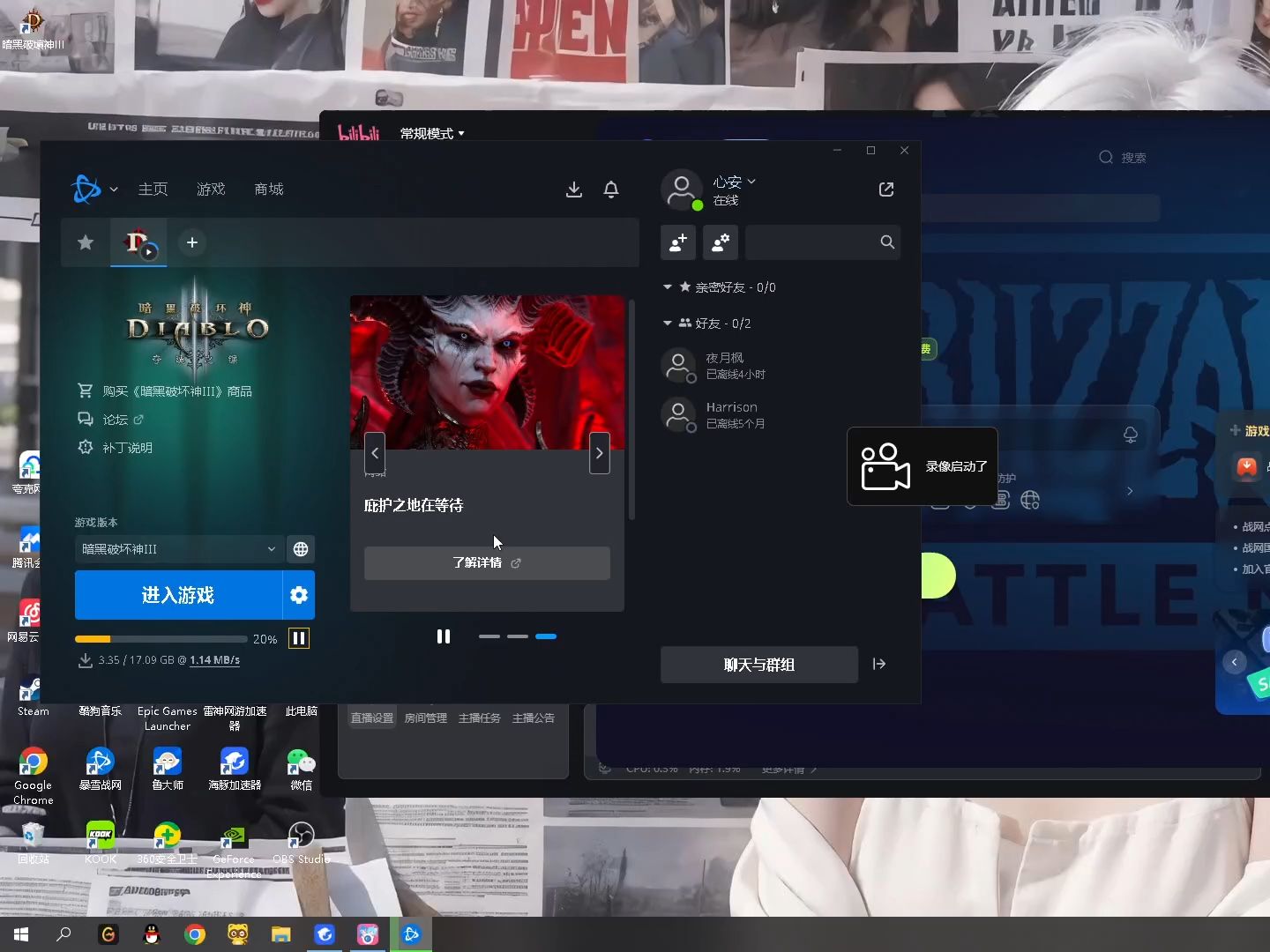Open the QQ penguin taskbar icon
The image size is (1270, 952).
coord(152,934)
